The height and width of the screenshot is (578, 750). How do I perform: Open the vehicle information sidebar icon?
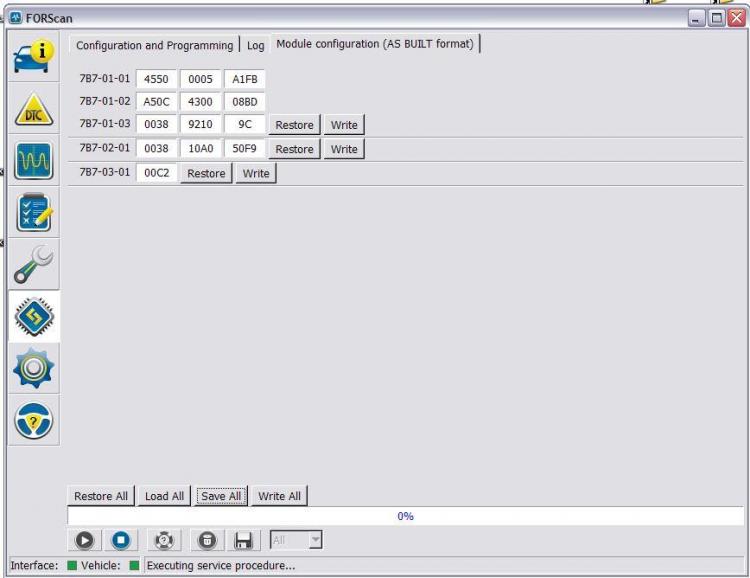[x=33, y=57]
